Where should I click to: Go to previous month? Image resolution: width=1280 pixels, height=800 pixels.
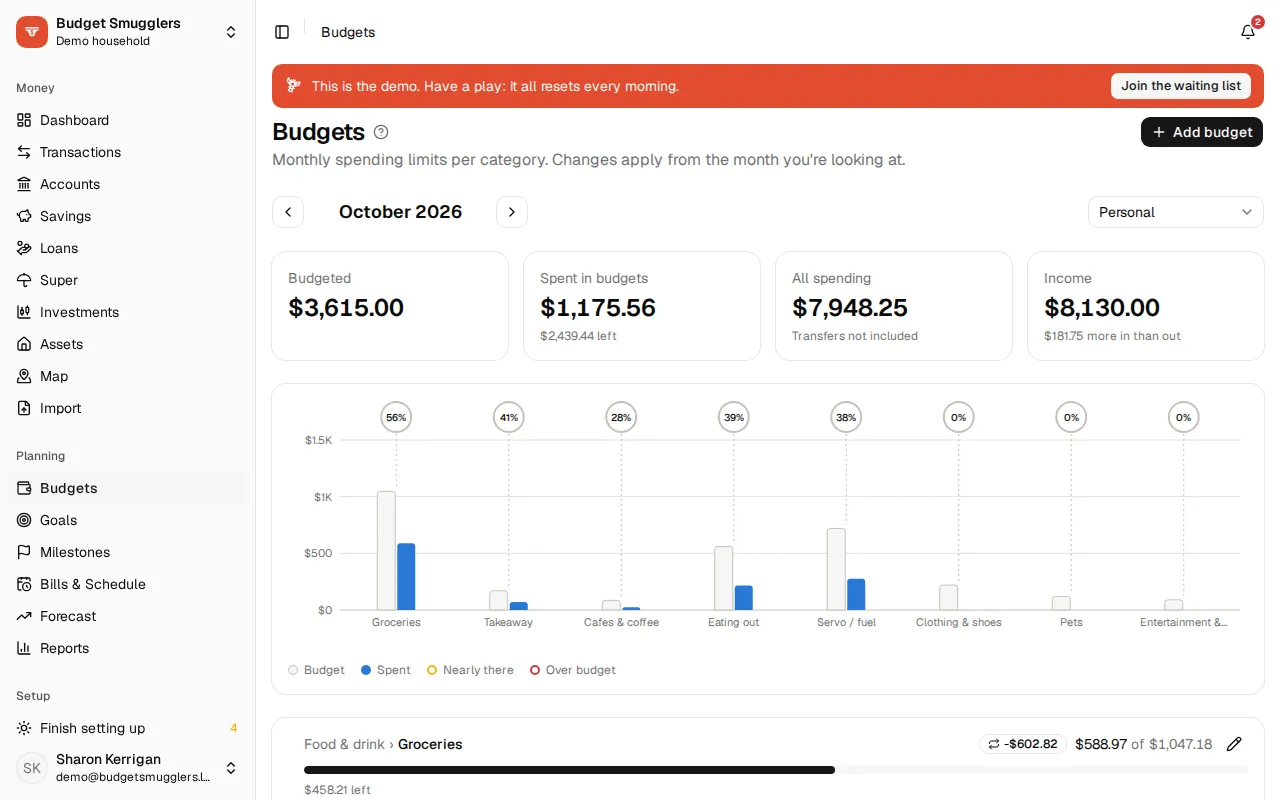pos(288,212)
